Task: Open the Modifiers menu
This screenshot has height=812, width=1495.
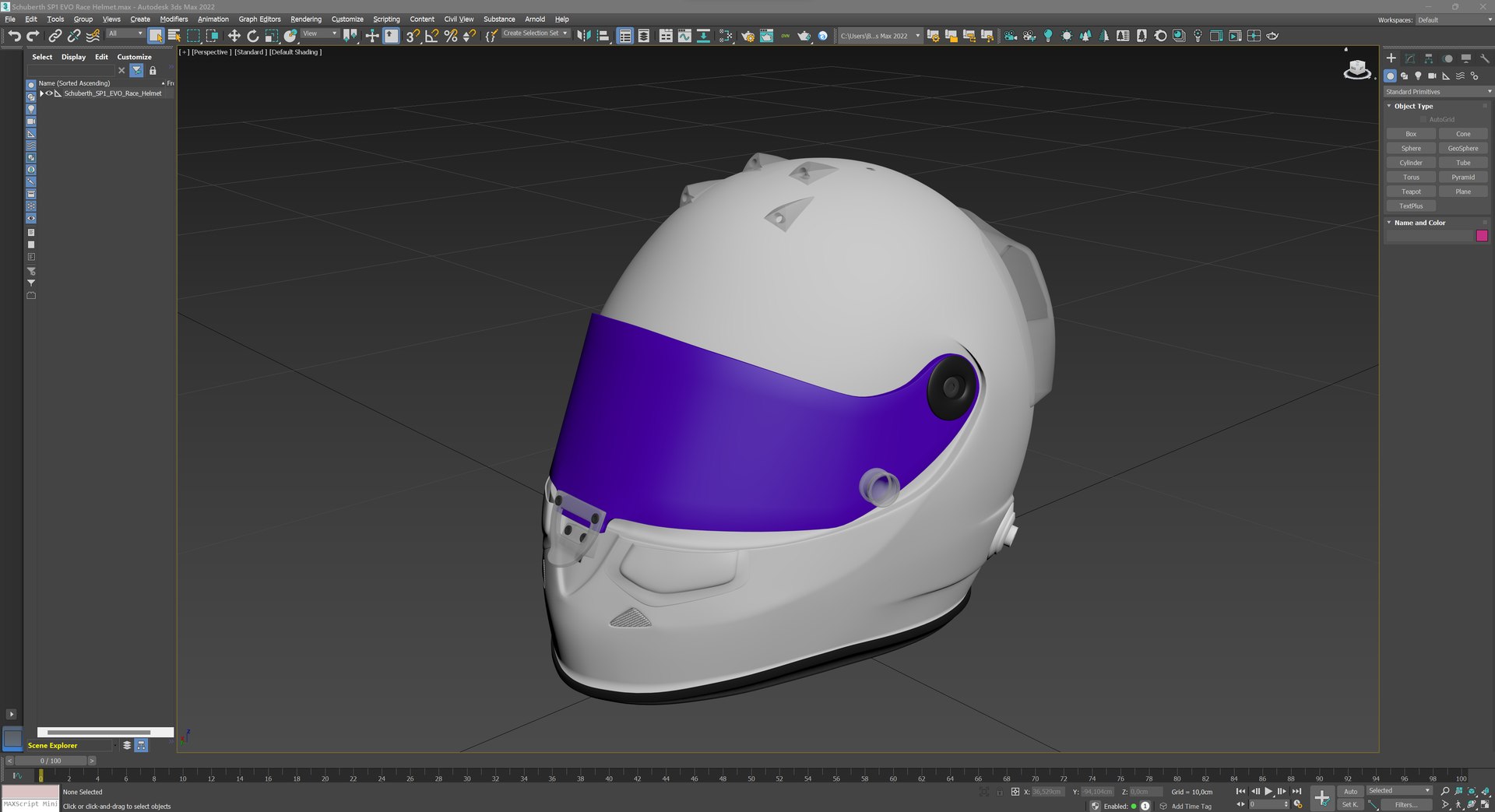Action: point(174,19)
